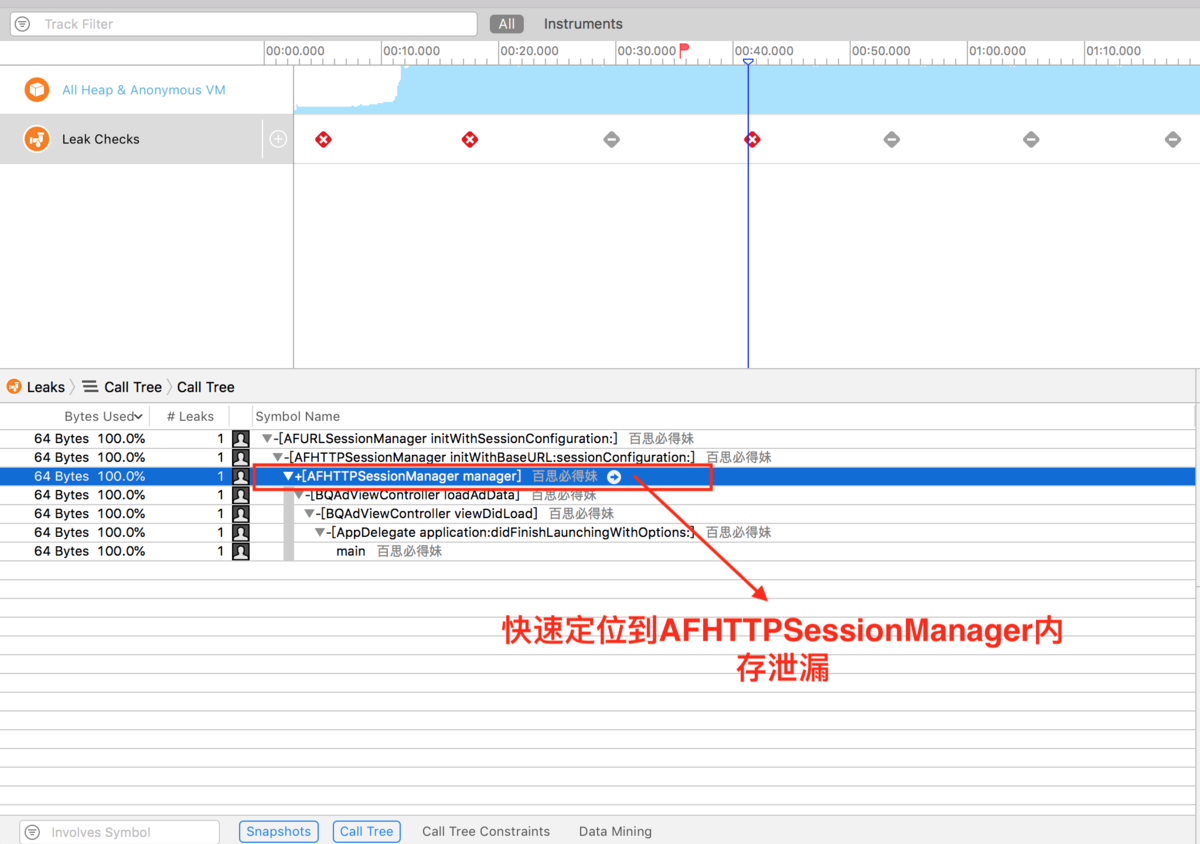Click the user icon on the selected manager row
The height and width of the screenshot is (844, 1200).
[x=241, y=477]
